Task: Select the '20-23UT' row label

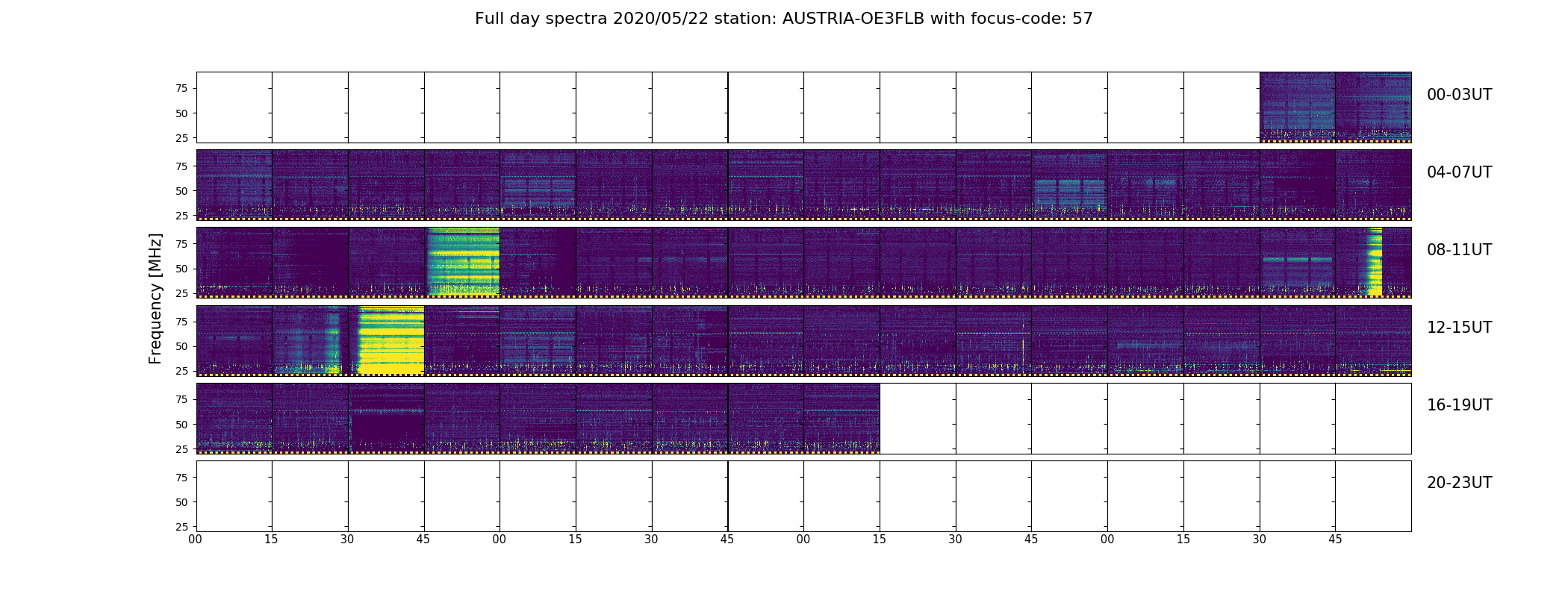Action: [1459, 483]
